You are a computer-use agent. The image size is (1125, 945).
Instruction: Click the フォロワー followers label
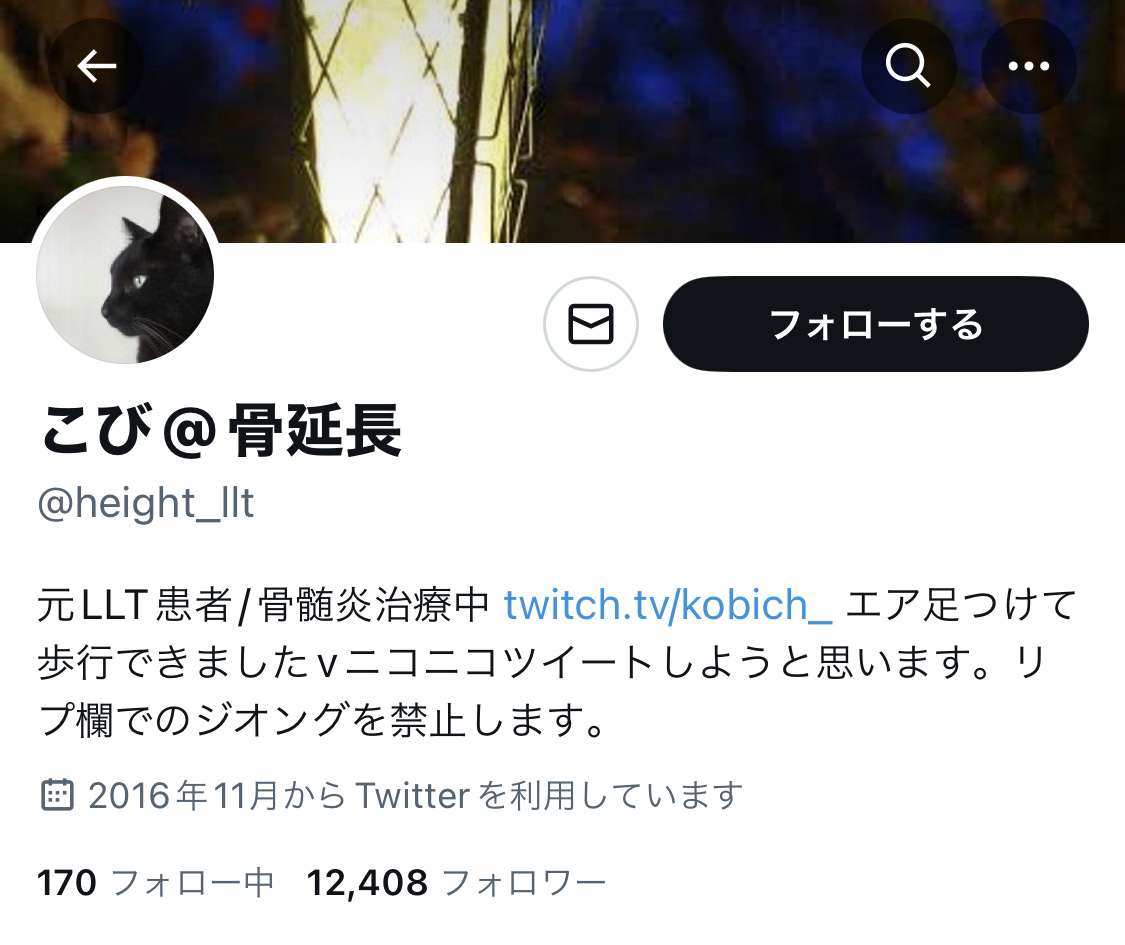pos(524,883)
